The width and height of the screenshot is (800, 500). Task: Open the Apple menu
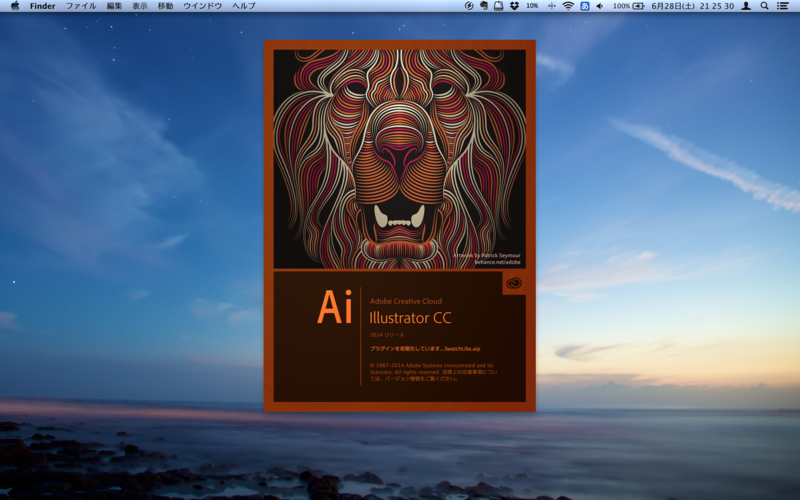click(x=15, y=6)
